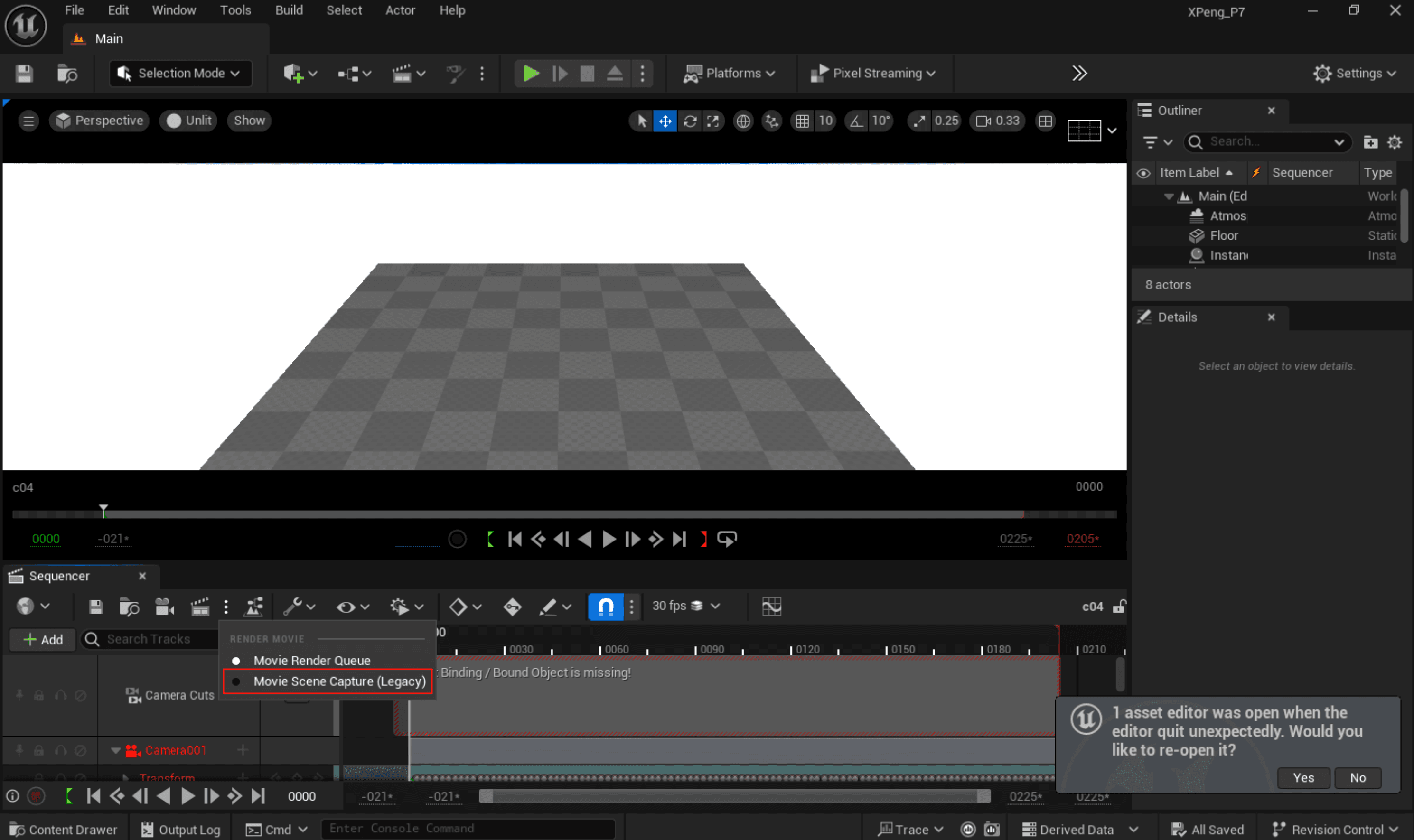Open viewport hamburger options menu
This screenshot has width=1414, height=840.
[x=28, y=121]
